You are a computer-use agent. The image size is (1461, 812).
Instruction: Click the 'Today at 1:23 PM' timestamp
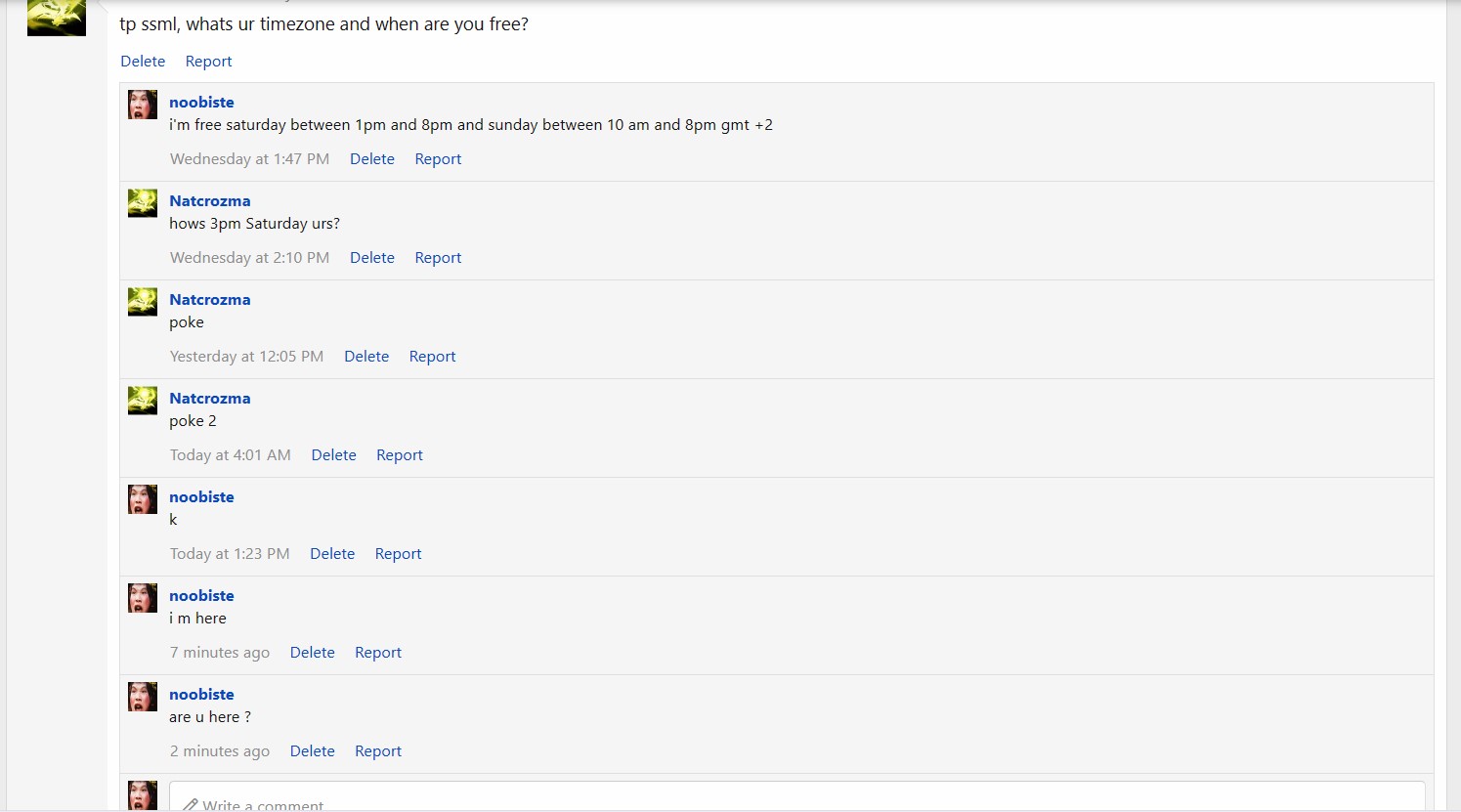230,553
